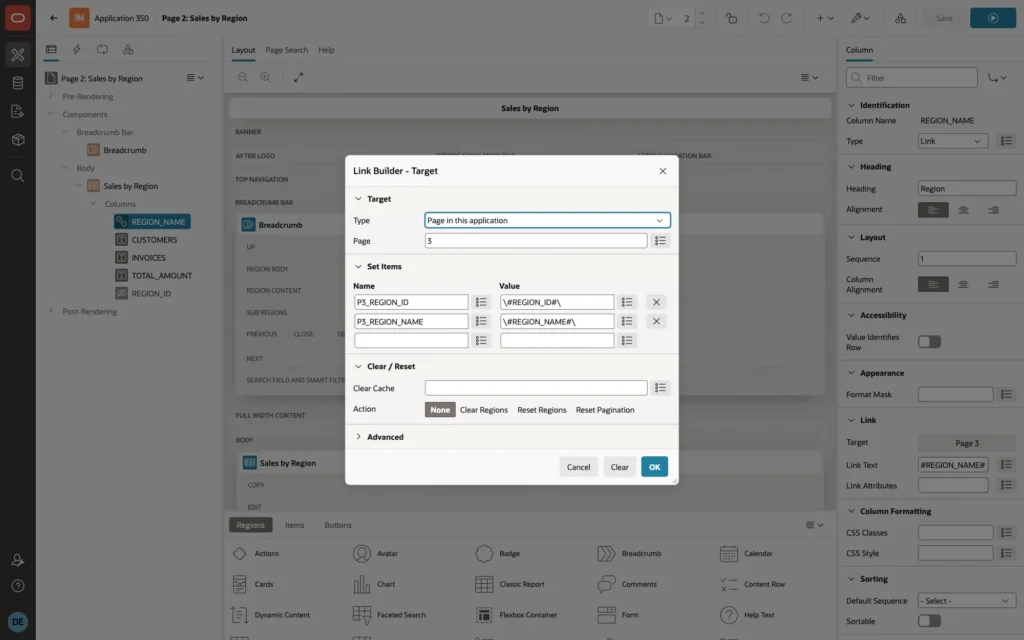The height and width of the screenshot is (640, 1024).
Task: Open Application 350 breadcrumb link
Action: click(x=121, y=18)
